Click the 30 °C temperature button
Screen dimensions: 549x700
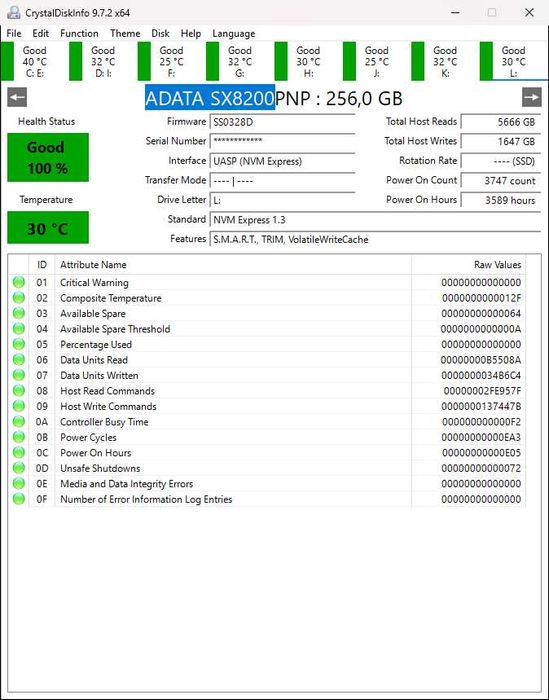tap(48, 228)
